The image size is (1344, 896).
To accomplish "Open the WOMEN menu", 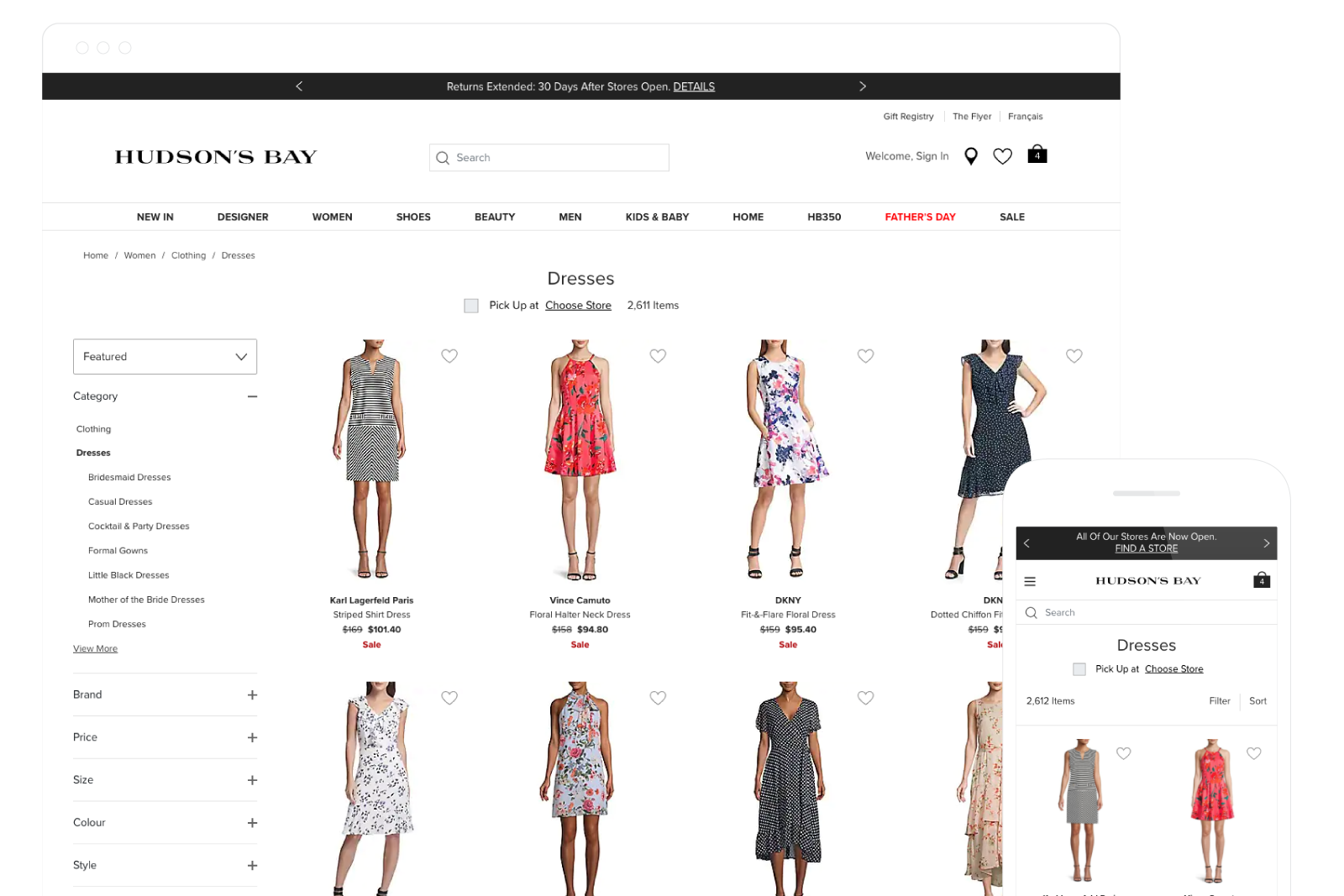I will coord(333,217).
